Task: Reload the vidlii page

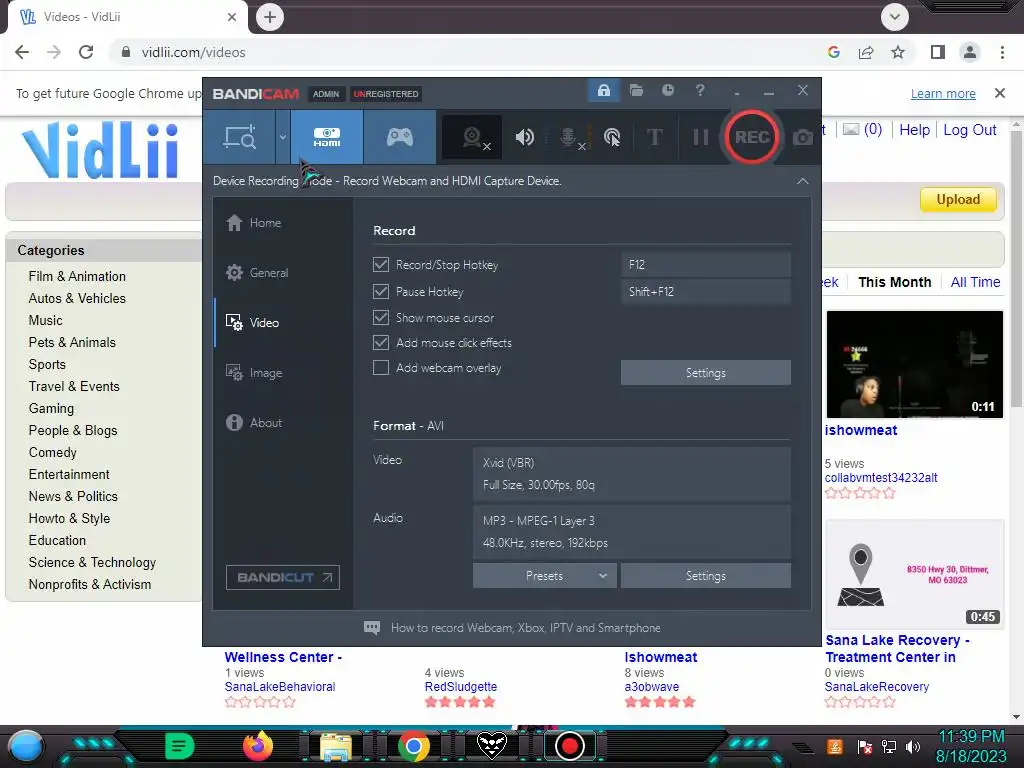Action: click(x=86, y=52)
